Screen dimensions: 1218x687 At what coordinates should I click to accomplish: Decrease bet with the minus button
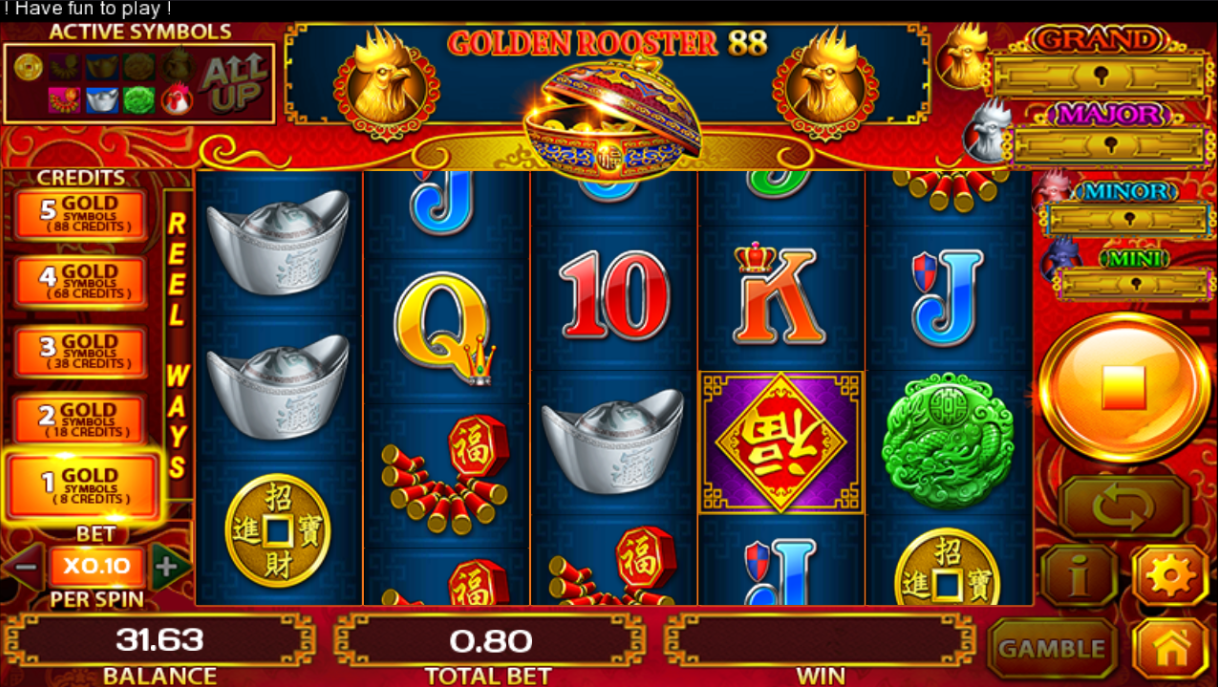point(25,567)
